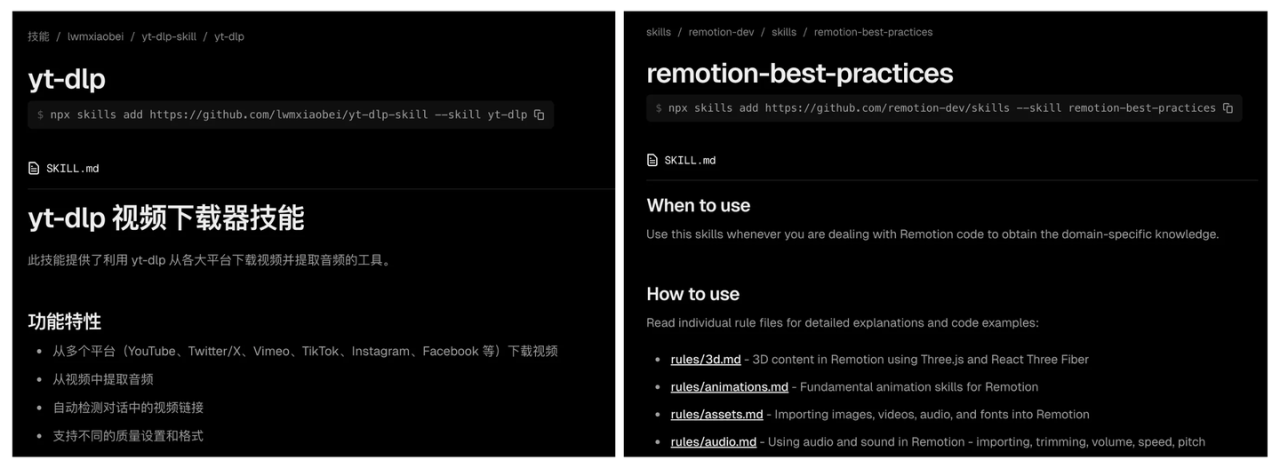Click the SKILL.md file icon under remotion-best-practices
Image resolution: width=1280 pixels, height=468 pixels.
click(653, 160)
